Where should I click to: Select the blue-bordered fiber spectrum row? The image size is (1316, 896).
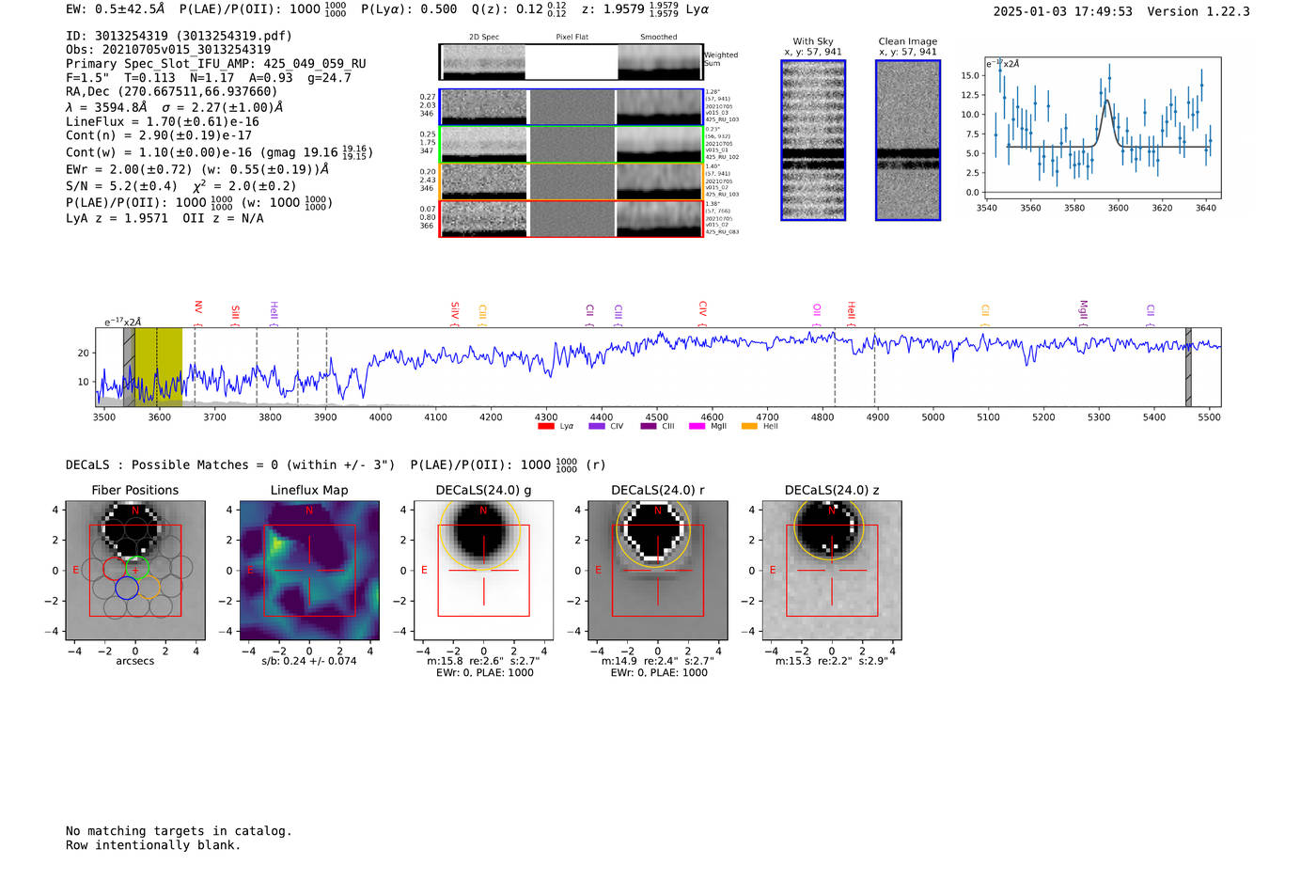point(572,107)
